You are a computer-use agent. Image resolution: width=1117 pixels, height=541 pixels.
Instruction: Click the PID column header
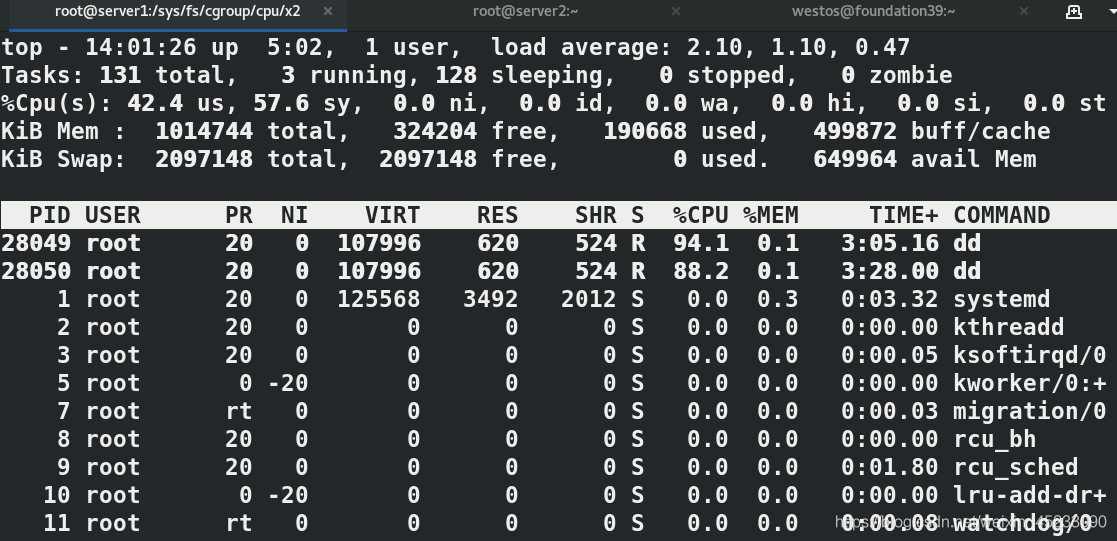[x=50, y=215]
